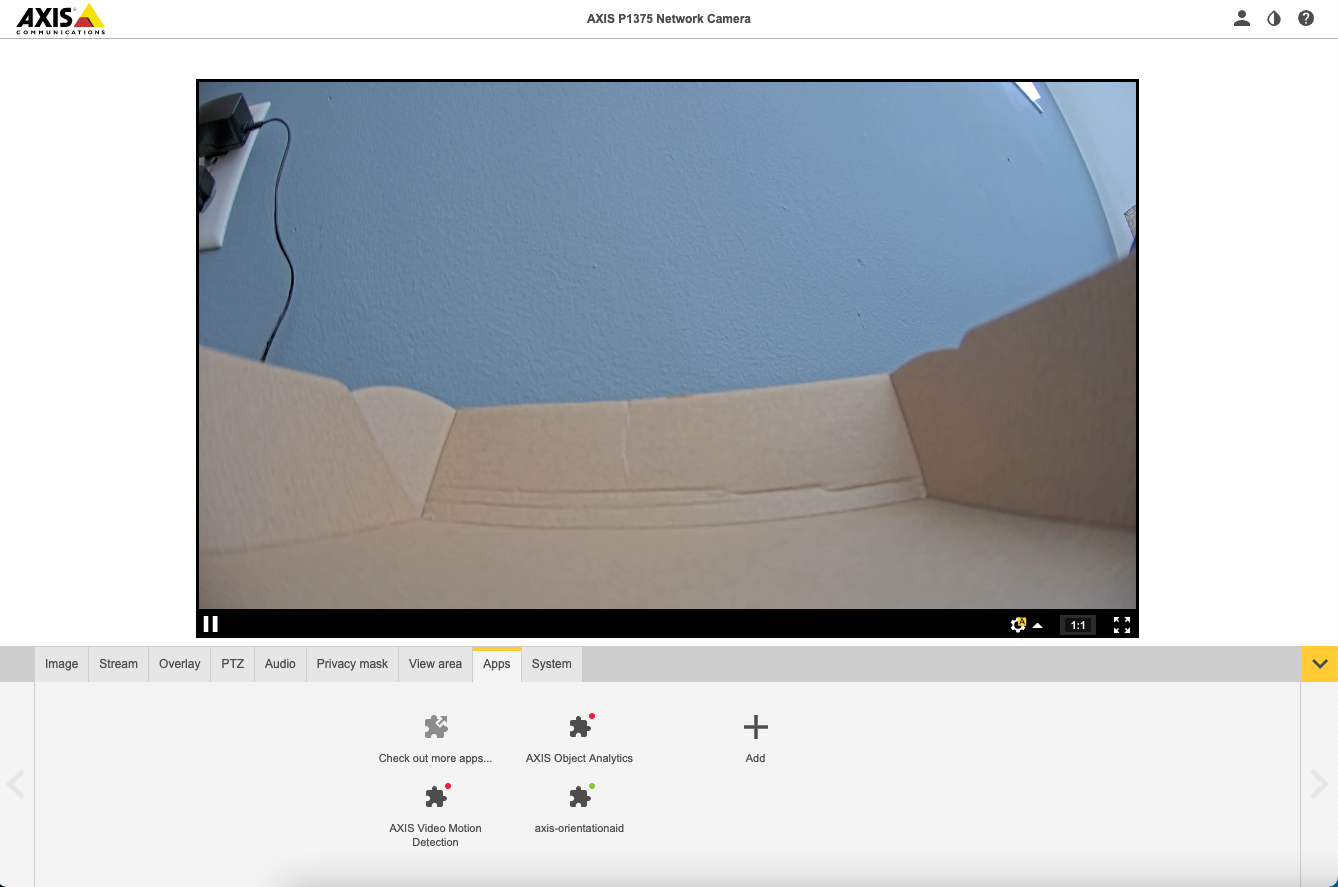Open the user account menu icon
The height and width of the screenshot is (887, 1338).
point(1242,18)
